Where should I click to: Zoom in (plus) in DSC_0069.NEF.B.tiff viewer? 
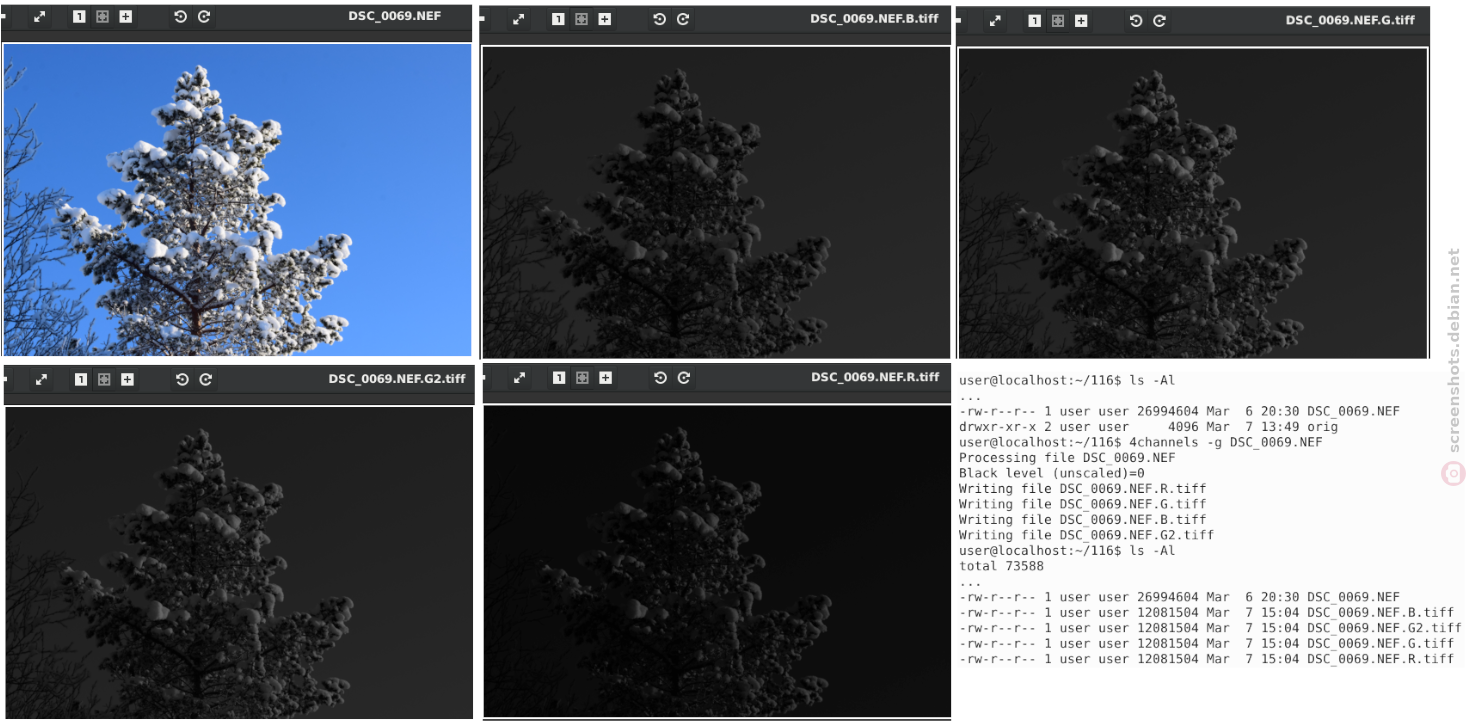(604, 19)
